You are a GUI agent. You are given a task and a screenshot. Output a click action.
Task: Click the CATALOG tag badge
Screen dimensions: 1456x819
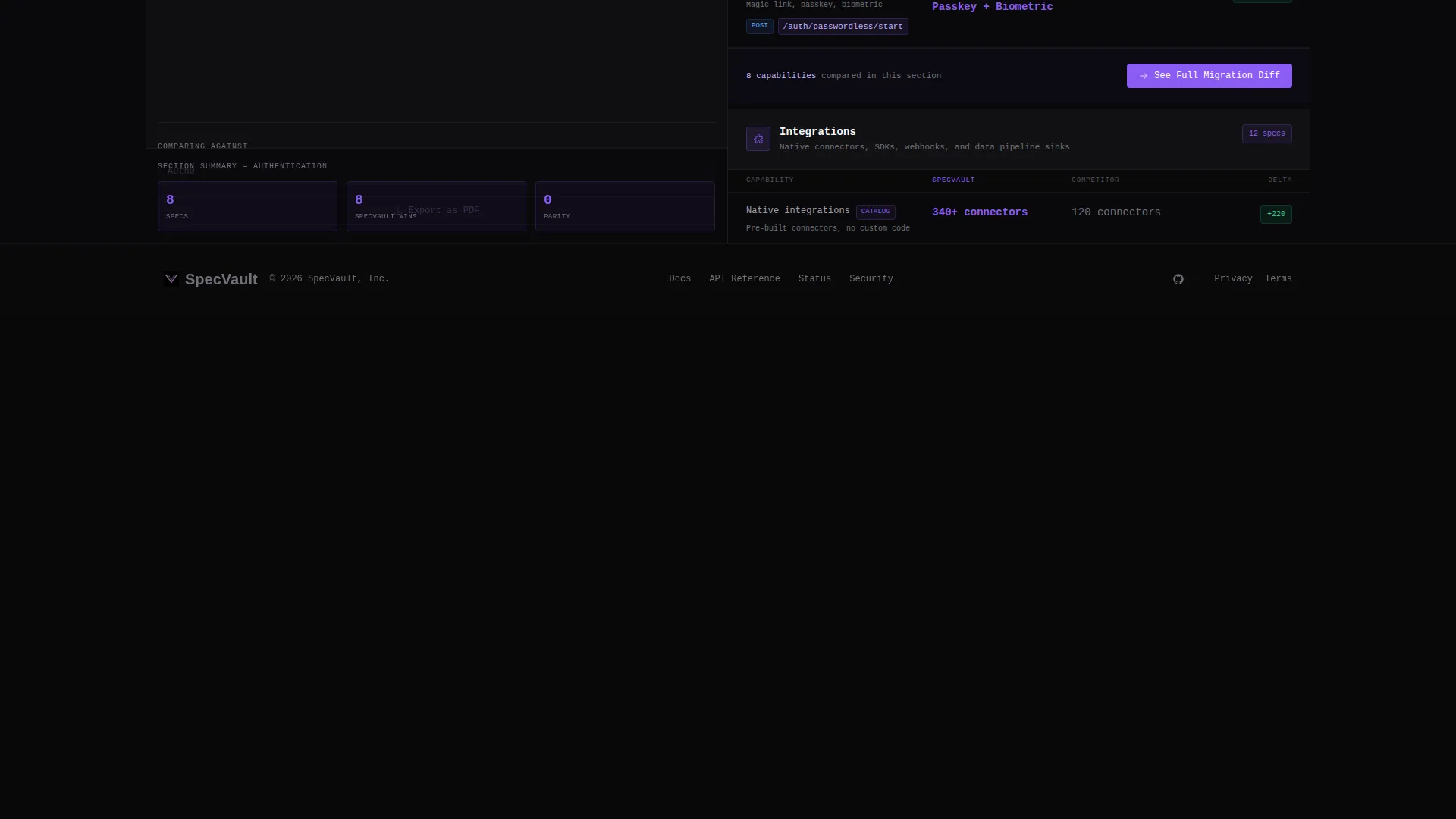coord(875,212)
